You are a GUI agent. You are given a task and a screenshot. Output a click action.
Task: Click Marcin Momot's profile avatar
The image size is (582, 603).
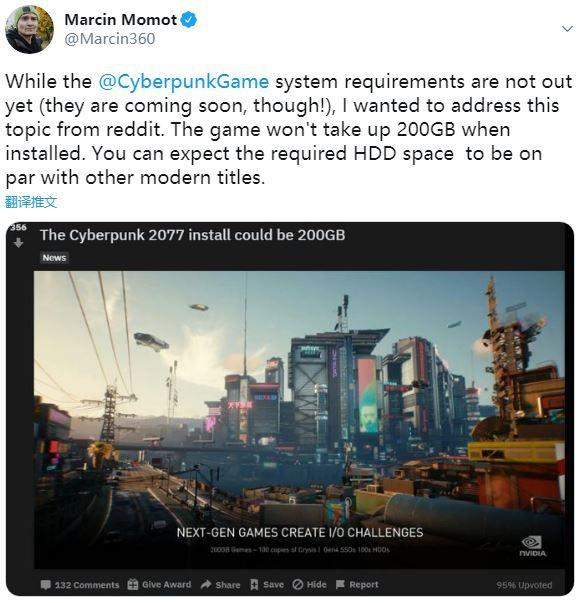click(x=29, y=29)
